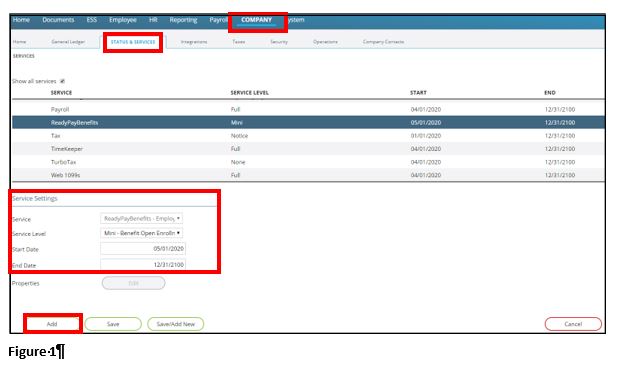Open the Service Level dropdown
This screenshot has width=622, height=380.
(x=142, y=233)
